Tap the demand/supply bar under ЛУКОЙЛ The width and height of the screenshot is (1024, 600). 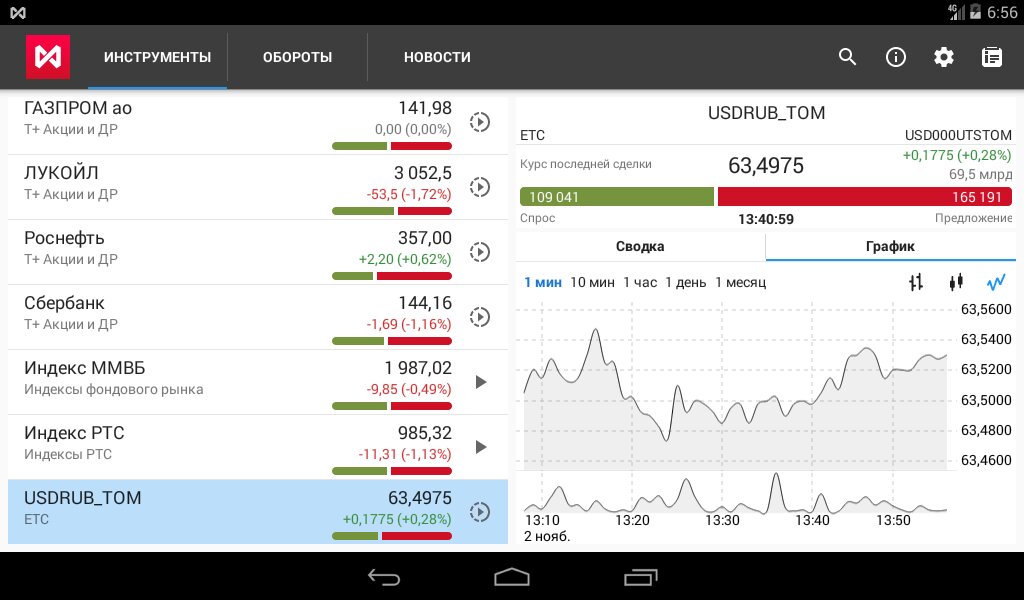[x=392, y=211]
